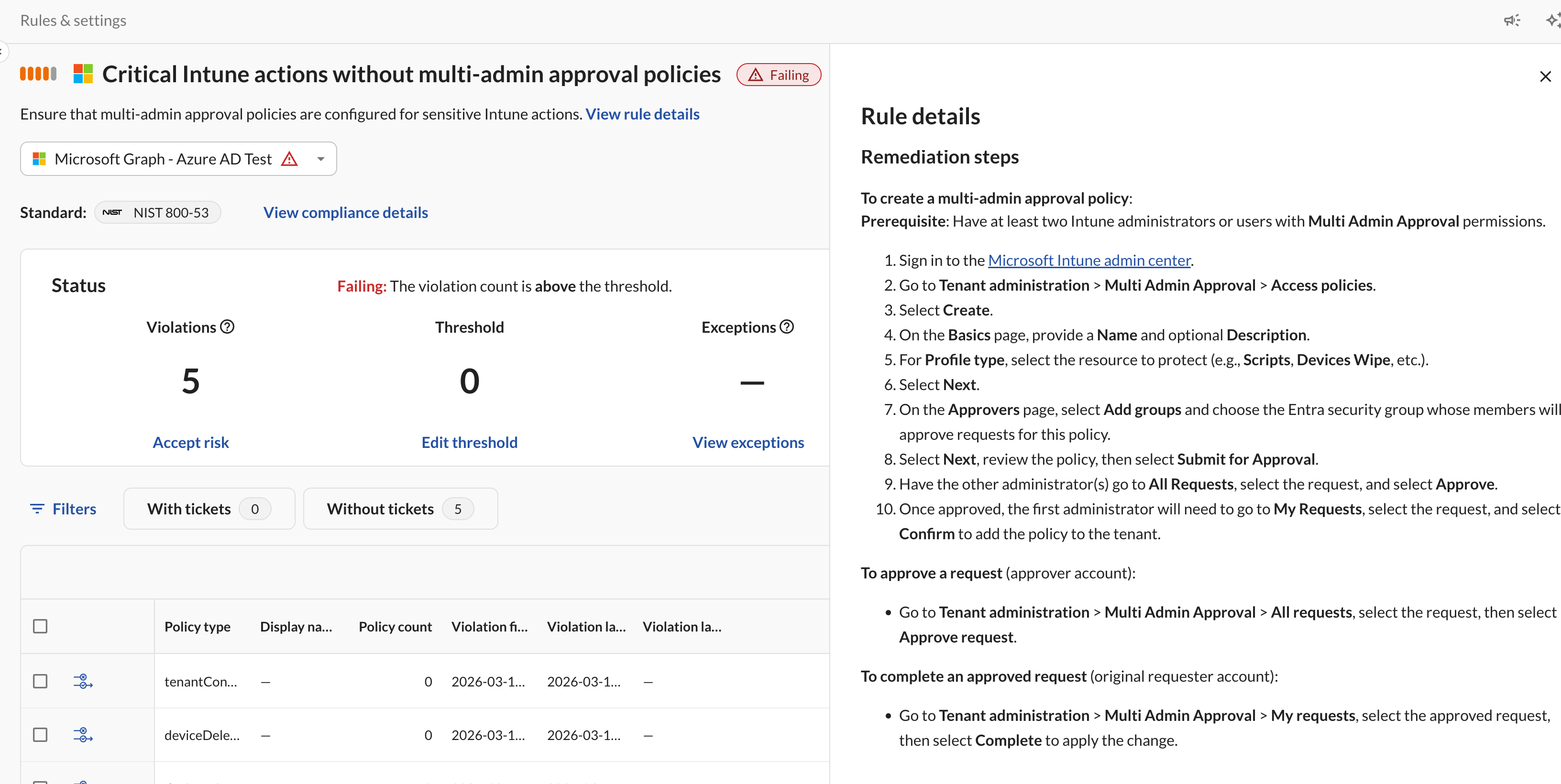Check the tenantCon row checkbox
Screen dimensions: 1561x784
pyautogui.click(x=40, y=682)
